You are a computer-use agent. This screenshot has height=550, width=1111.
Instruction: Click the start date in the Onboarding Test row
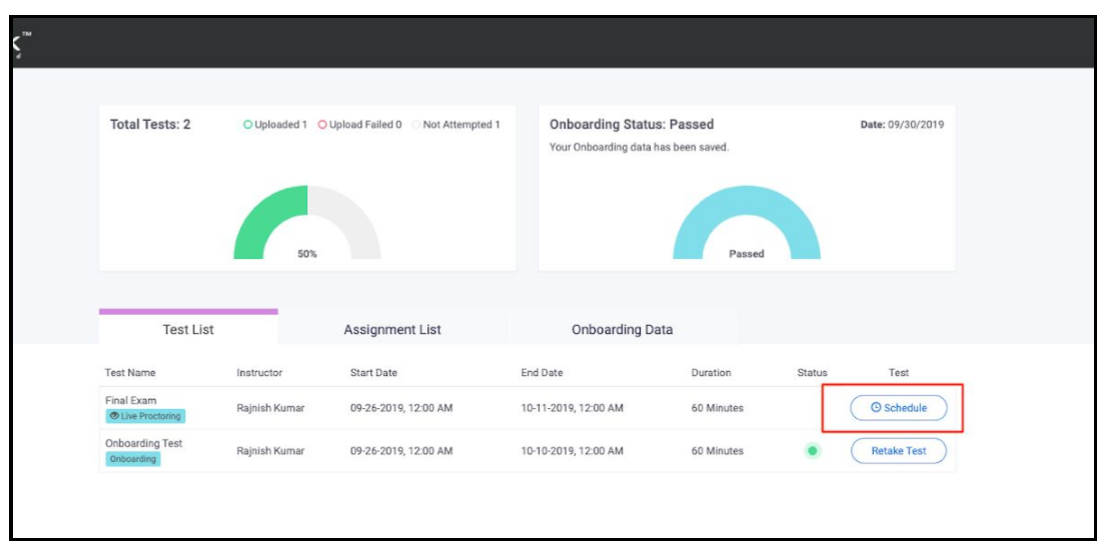tap(401, 451)
